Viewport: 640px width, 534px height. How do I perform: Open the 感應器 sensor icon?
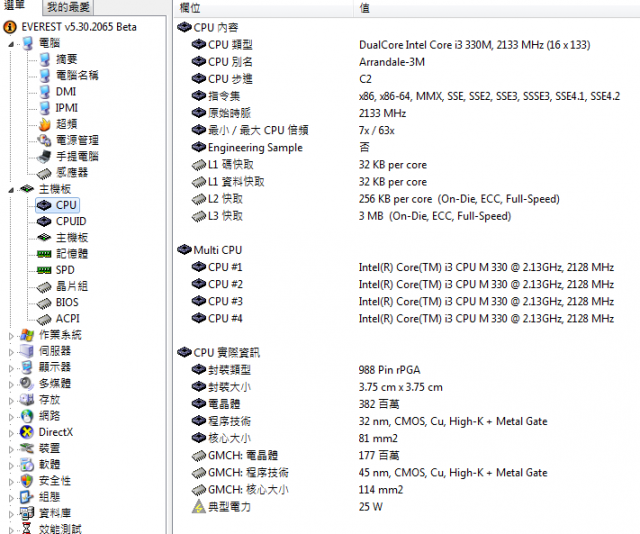(x=44, y=173)
